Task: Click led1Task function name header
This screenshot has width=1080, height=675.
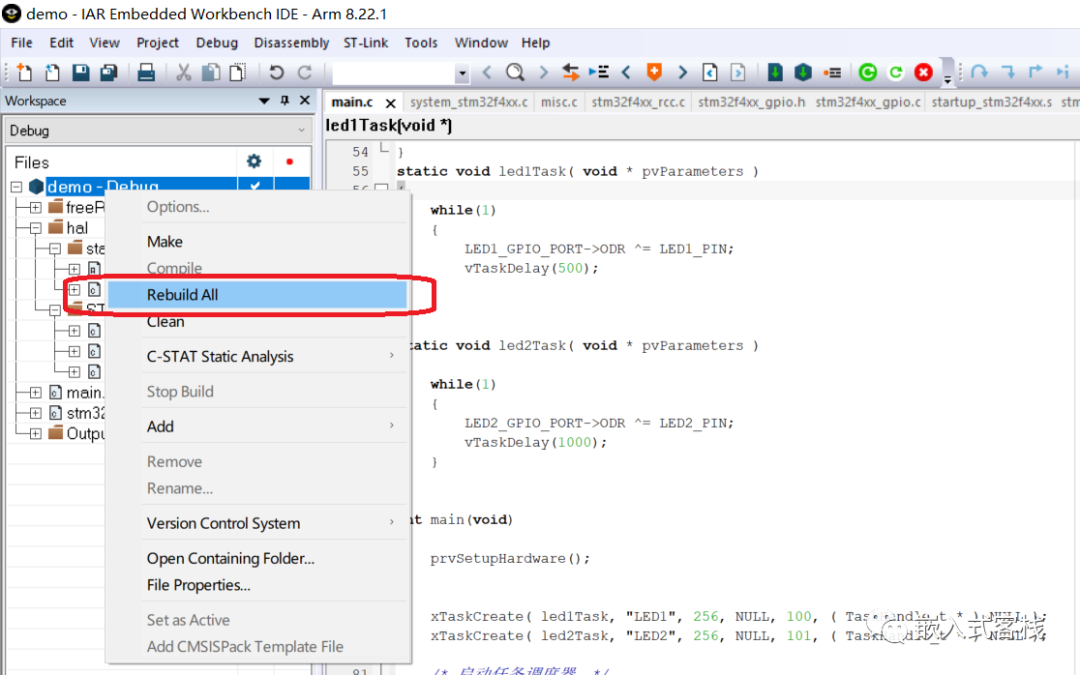Action: (388, 125)
